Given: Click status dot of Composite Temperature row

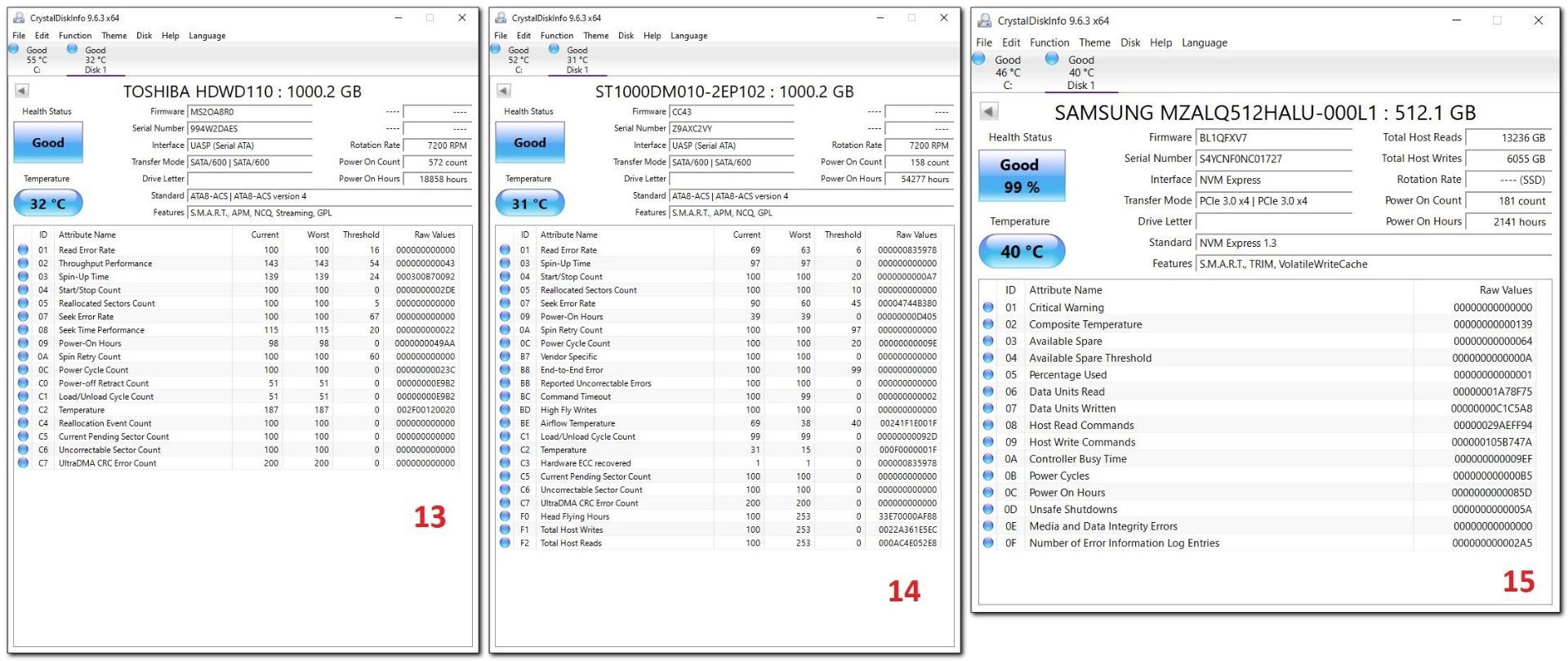Looking at the screenshot, I should point(988,324).
